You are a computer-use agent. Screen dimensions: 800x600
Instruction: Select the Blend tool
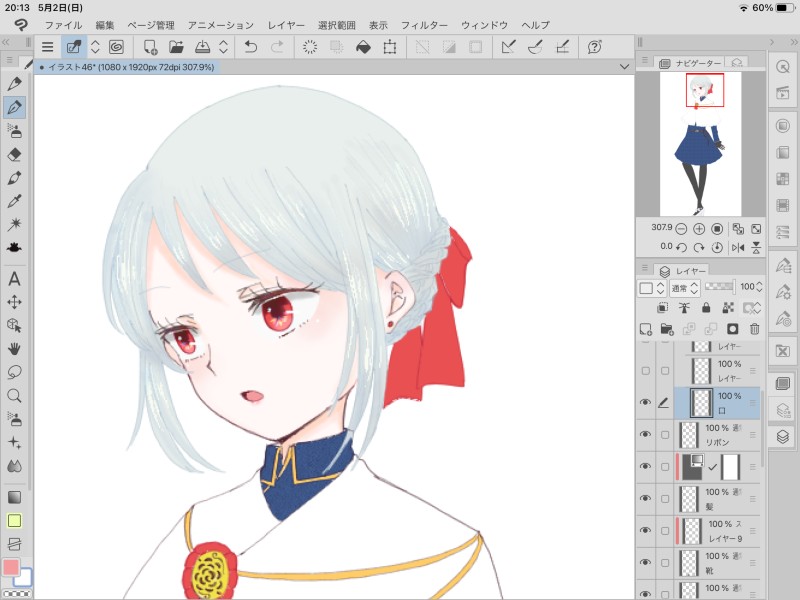(x=14, y=466)
